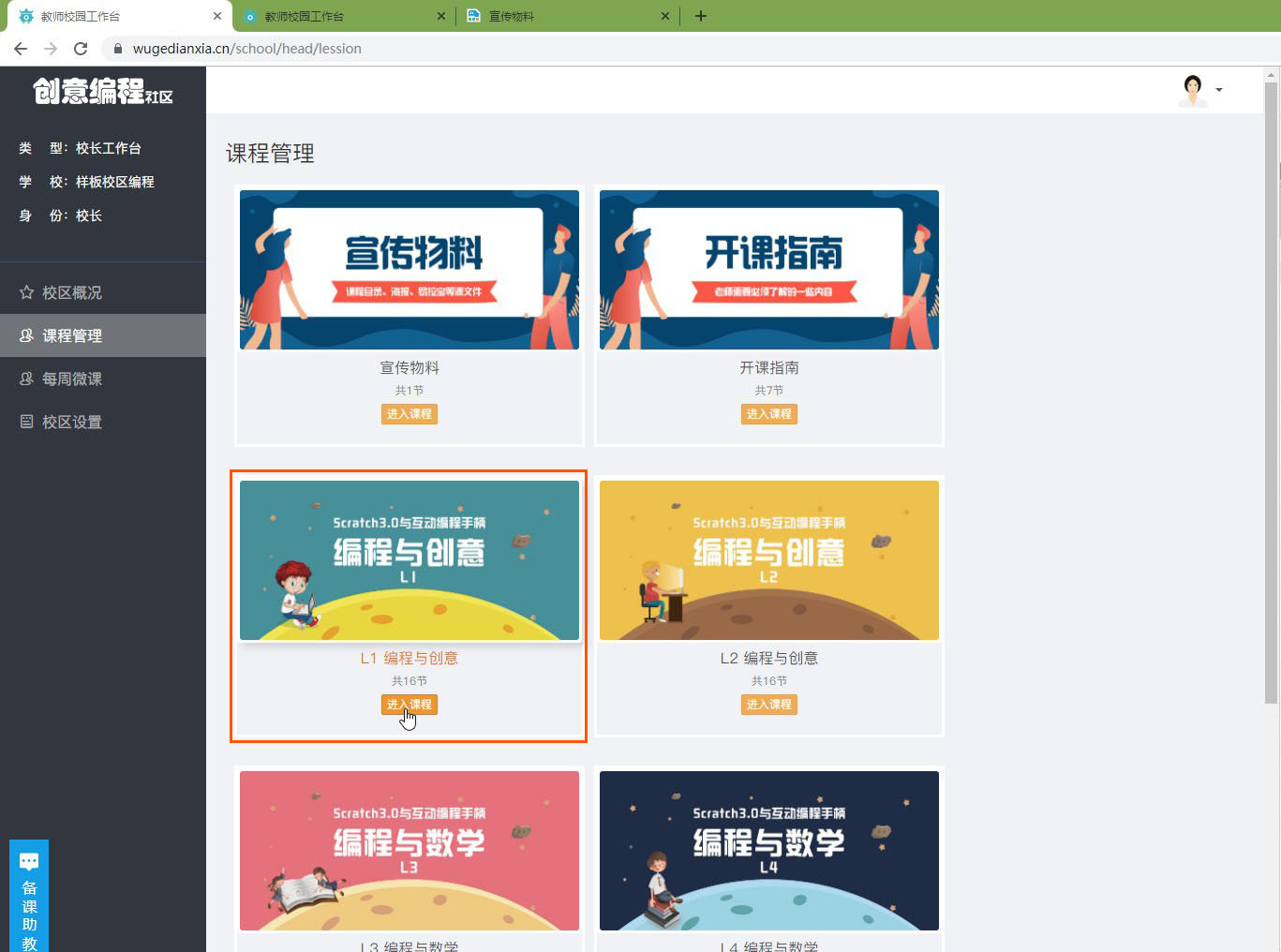Viewport: 1281px width, 952px height.
Task: Click the 开课指南 course thumbnail
Action: pos(769,270)
